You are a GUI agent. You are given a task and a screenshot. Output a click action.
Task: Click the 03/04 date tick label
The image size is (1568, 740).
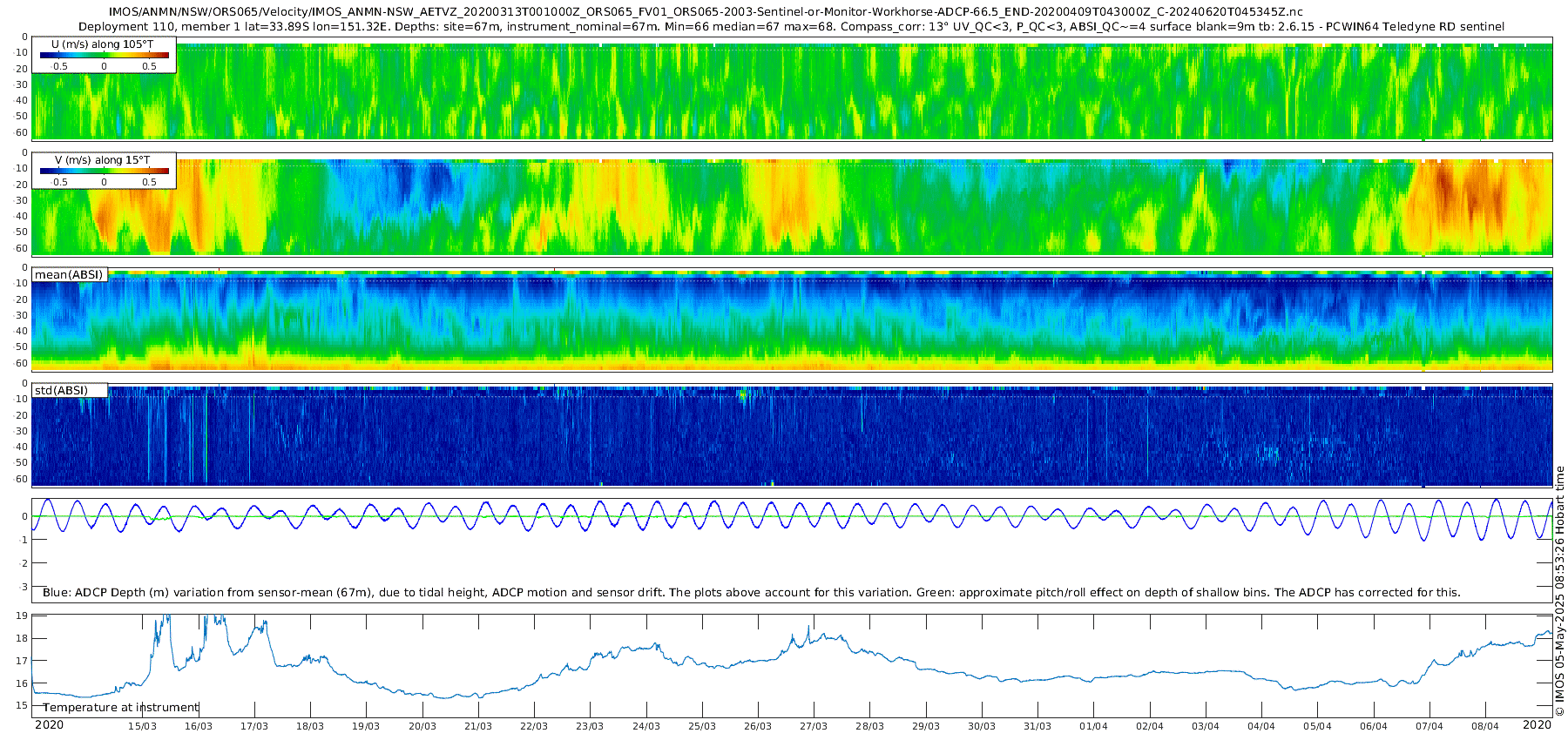[1206, 726]
